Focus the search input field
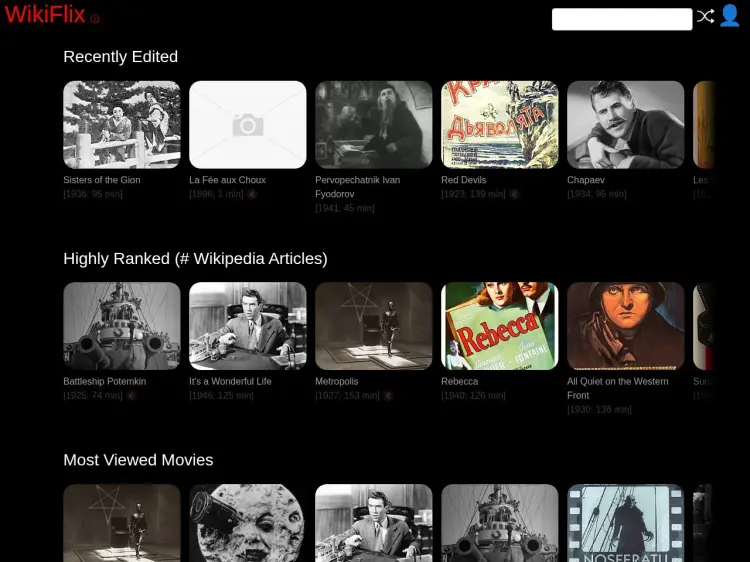Screen dimensions: 750x562 coord(622,19)
